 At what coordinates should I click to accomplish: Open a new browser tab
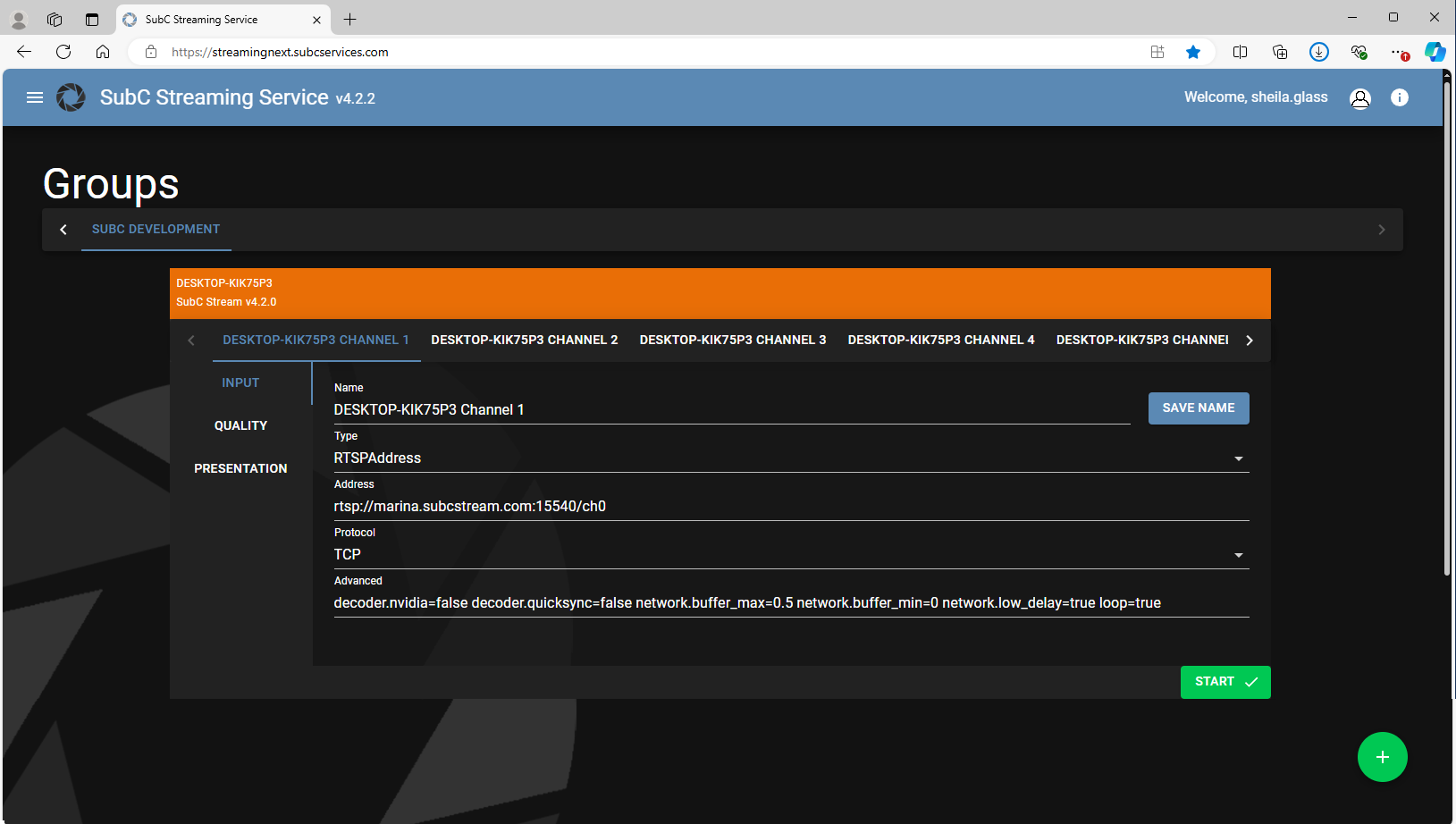(349, 19)
